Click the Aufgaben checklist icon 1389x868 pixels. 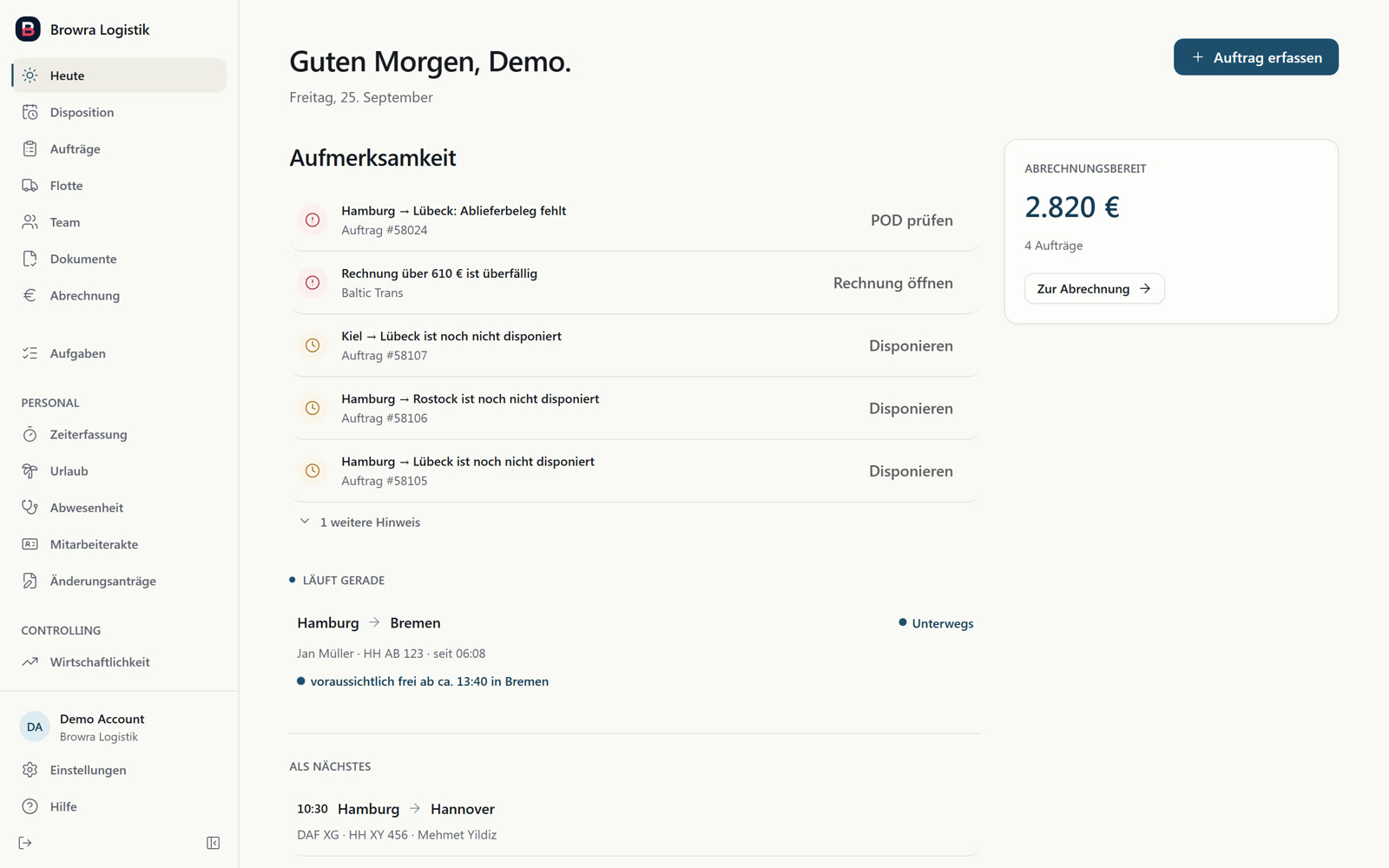click(x=30, y=353)
